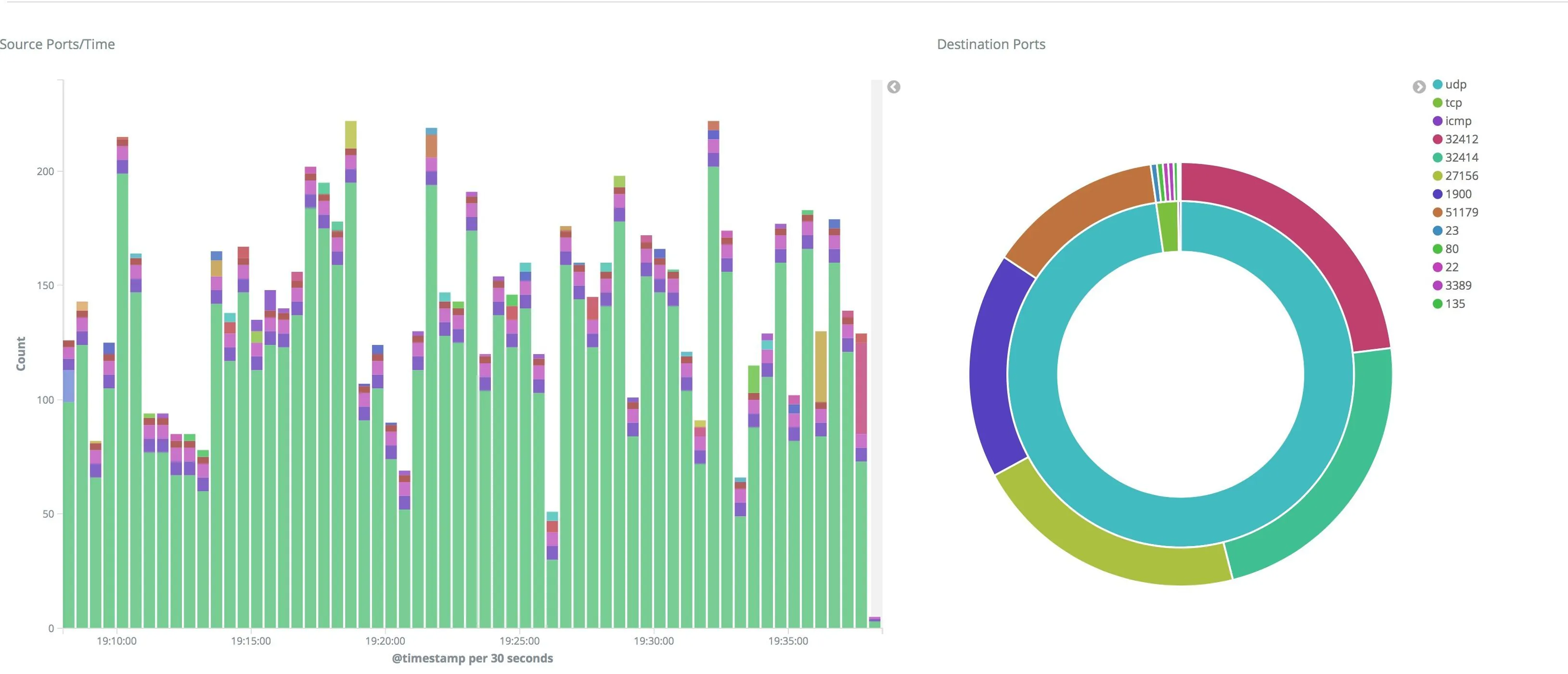Click the 1900 legend entry
The width and height of the screenshot is (1568, 674).
coord(1452,194)
